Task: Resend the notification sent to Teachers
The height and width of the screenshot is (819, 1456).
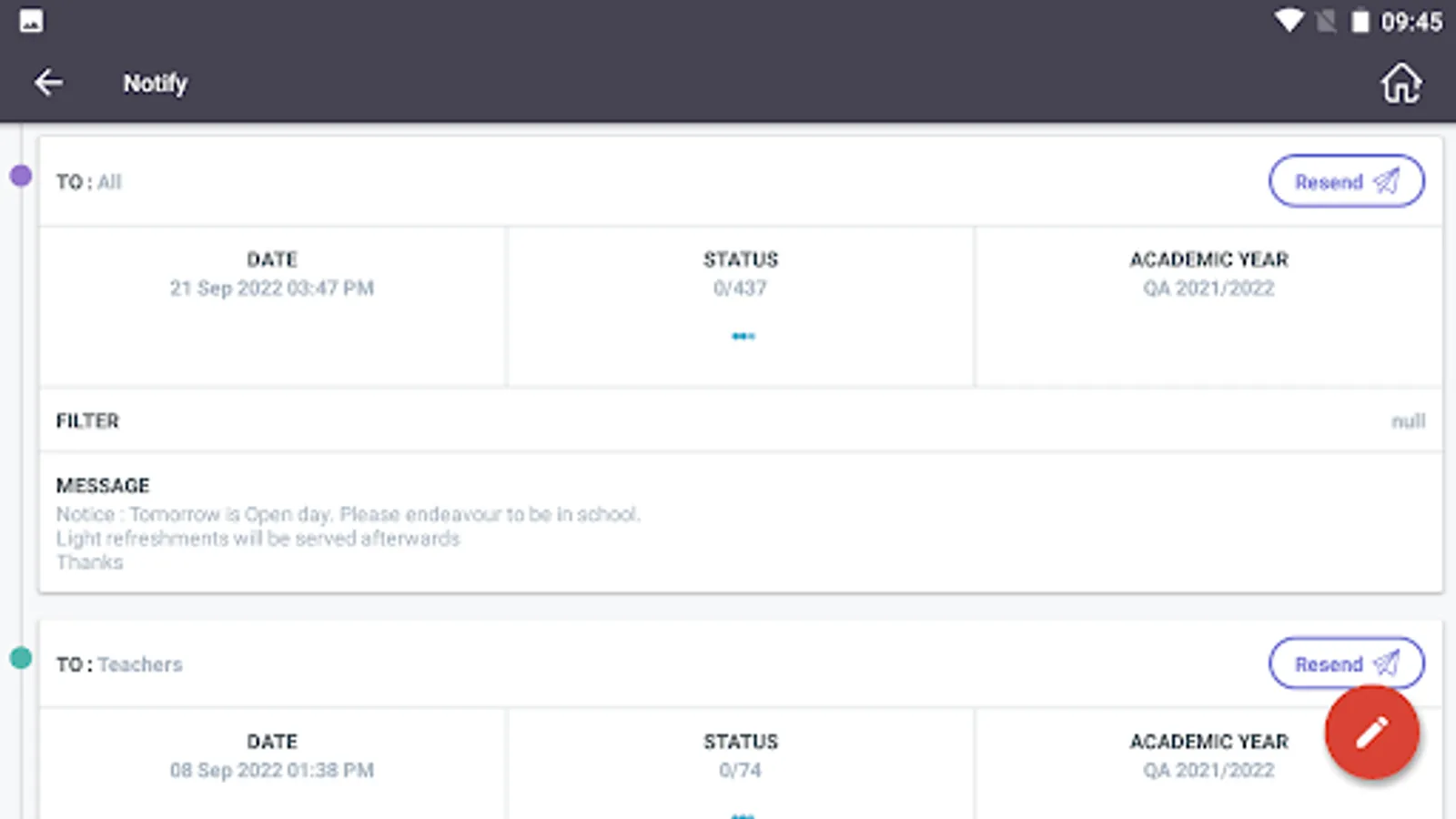Action: (1346, 663)
